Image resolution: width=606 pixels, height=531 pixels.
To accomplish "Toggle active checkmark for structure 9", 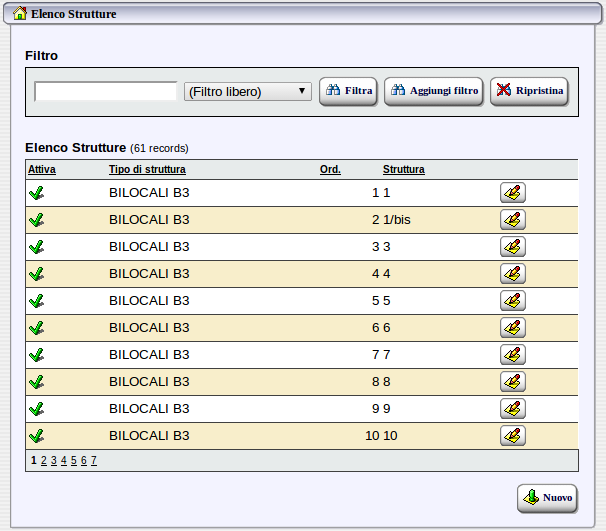I will tap(37, 409).
